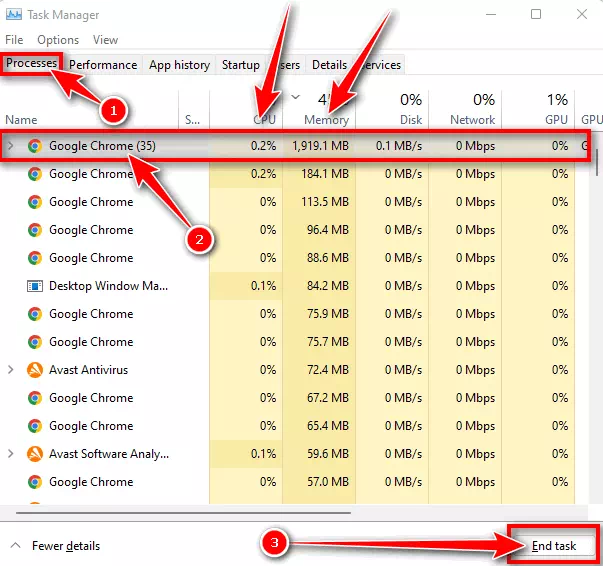Click the Task Manager title bar icon
This screenshot has height=566, width=603.
click(x=13, y=15)
